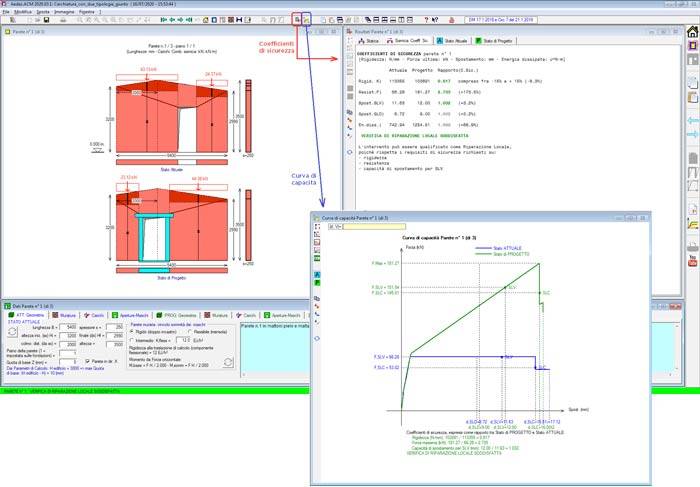The image size is (700, 487).
Task: Click refresh icon in vincolo maschi group
Action: 228,362
